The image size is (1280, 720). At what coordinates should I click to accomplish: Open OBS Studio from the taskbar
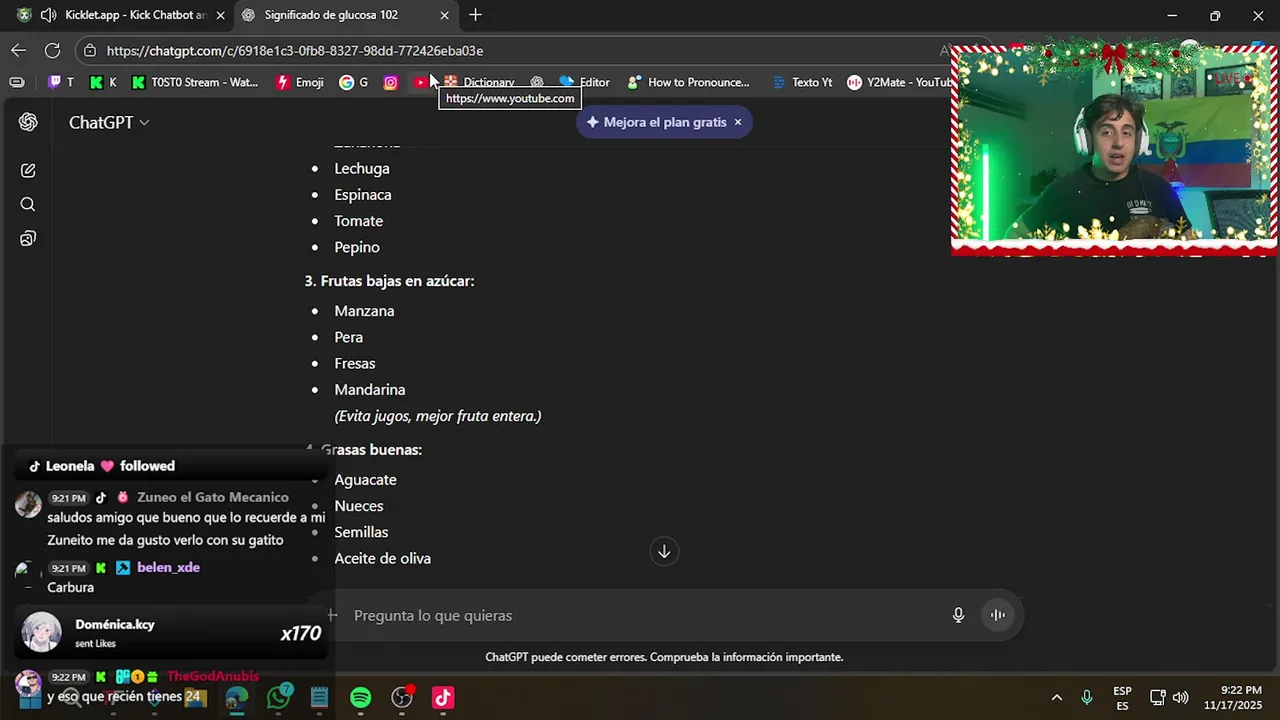pos(402,697)
